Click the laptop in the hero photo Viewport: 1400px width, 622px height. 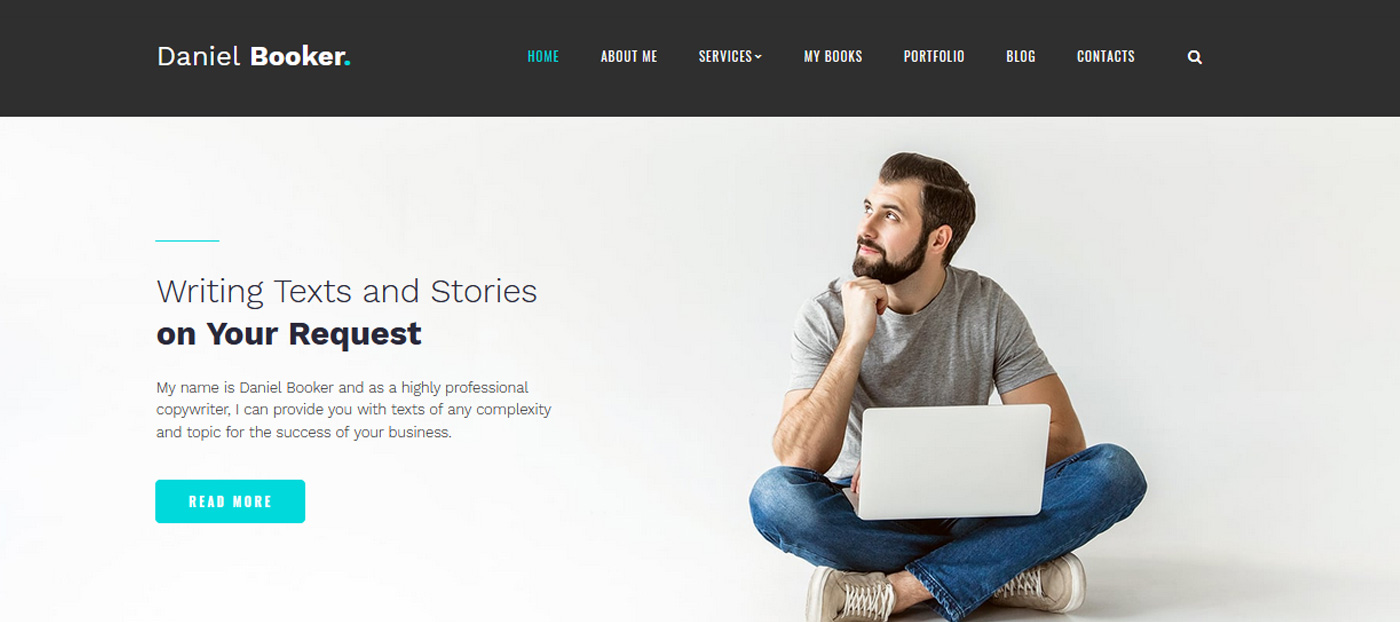(954, 461)
